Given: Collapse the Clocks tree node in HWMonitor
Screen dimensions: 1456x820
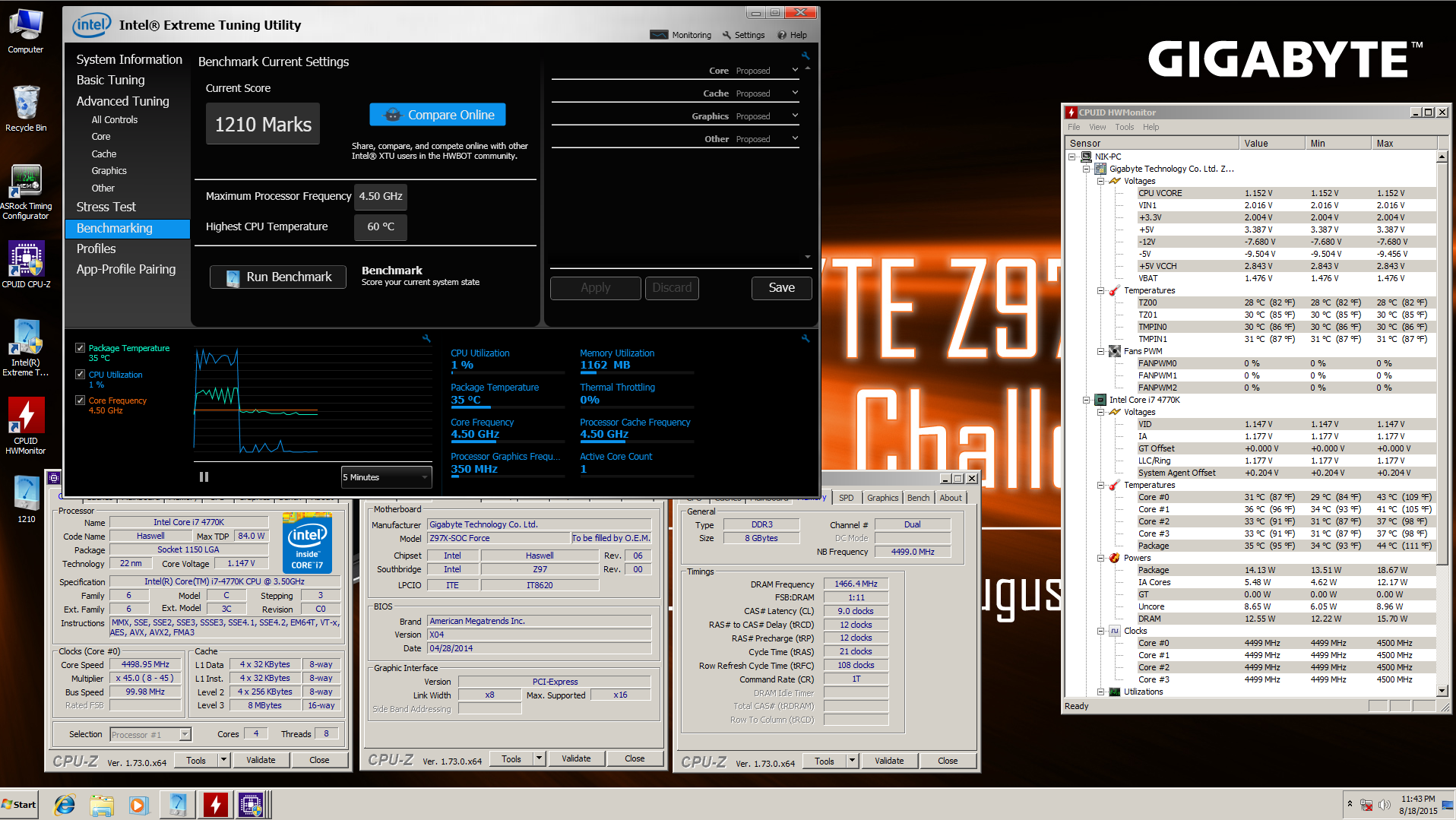Looking at the screenshot, I should [x=1100, y=631].
